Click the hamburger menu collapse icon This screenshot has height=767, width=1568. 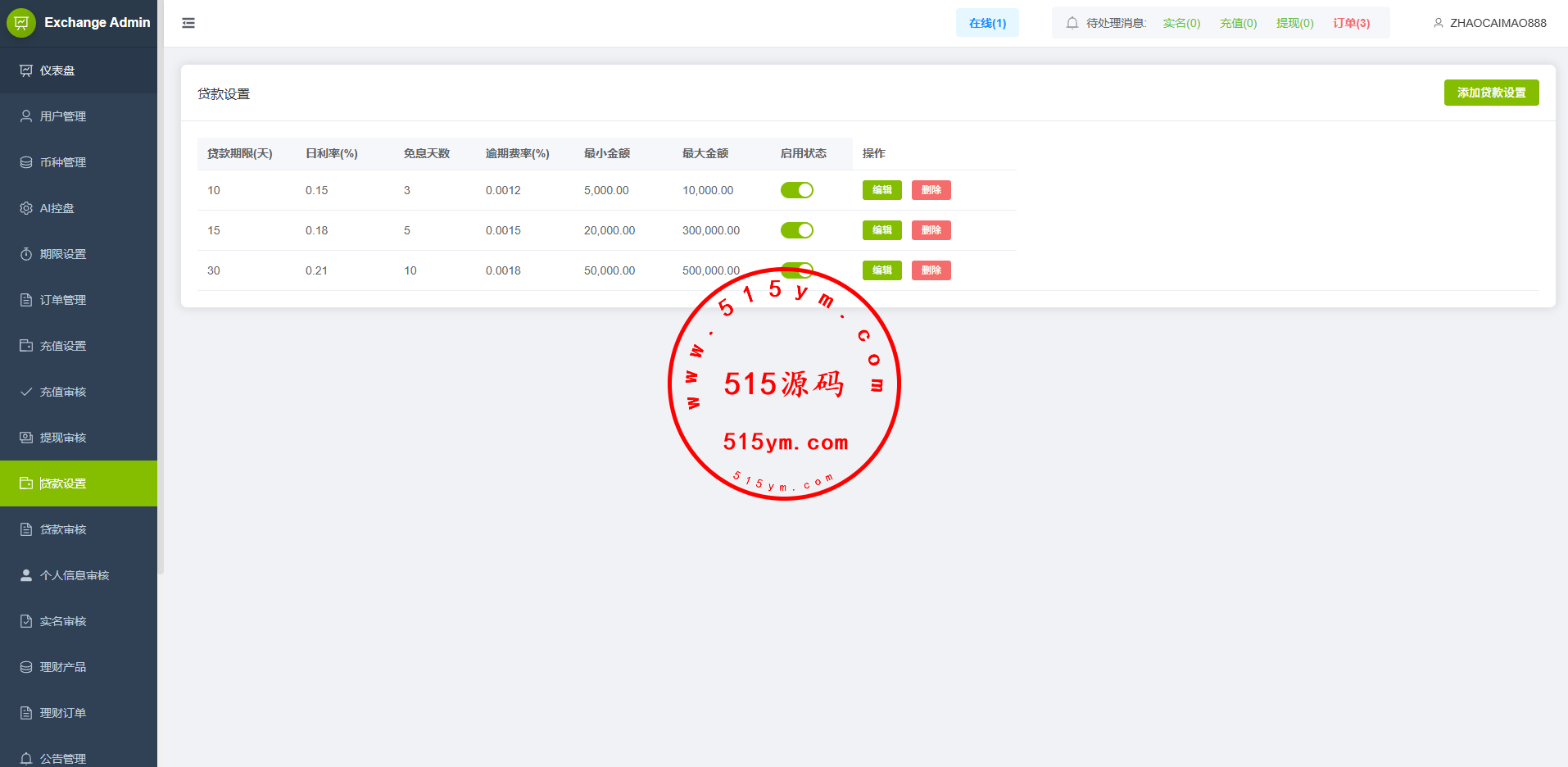point(188,23)
